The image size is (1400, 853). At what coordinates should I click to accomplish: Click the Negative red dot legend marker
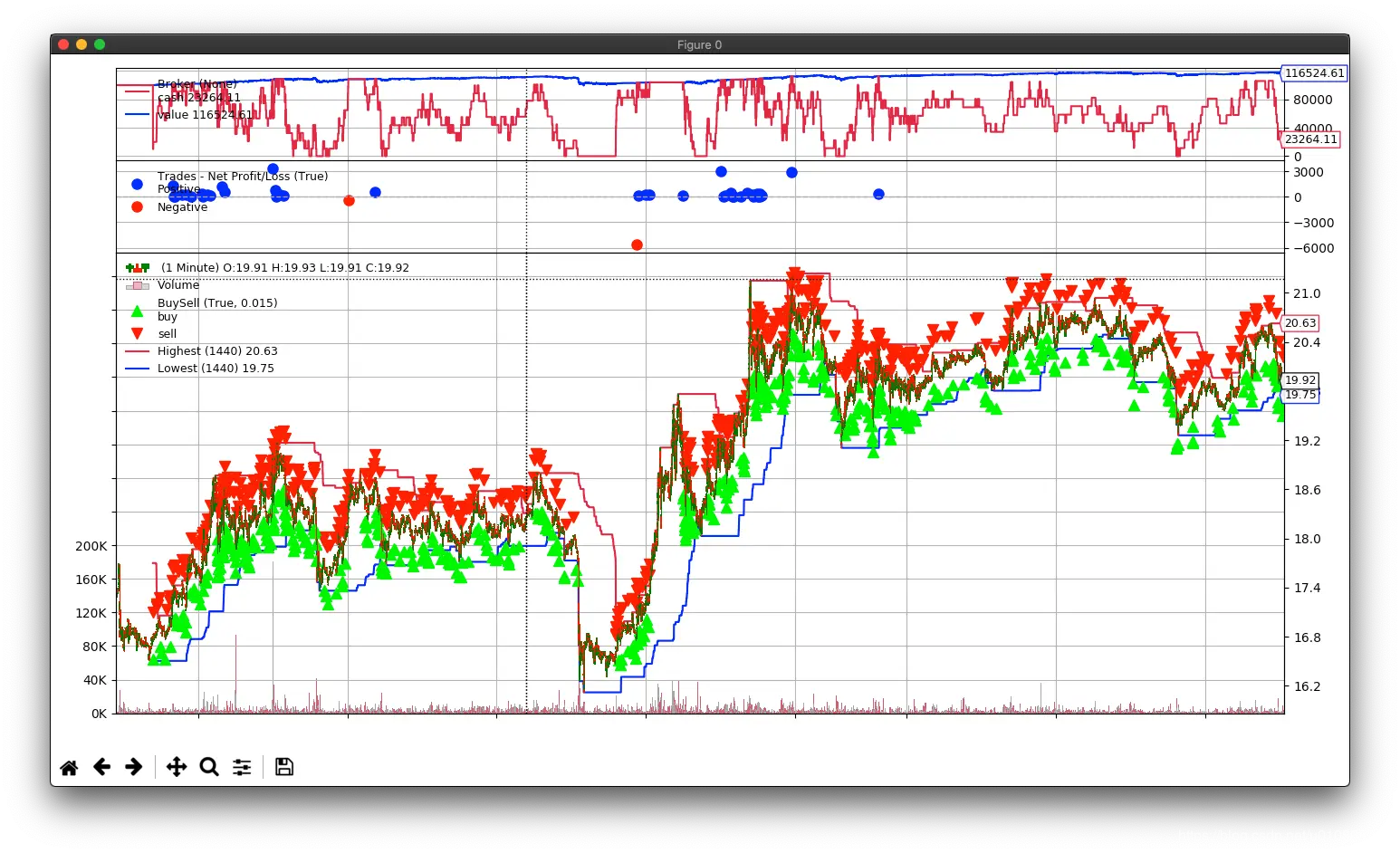[137, 207]
